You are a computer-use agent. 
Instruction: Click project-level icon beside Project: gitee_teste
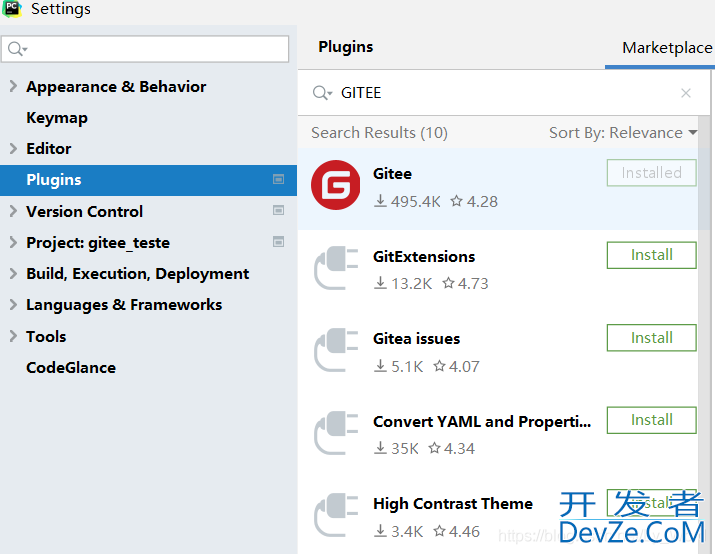[278, 242]
